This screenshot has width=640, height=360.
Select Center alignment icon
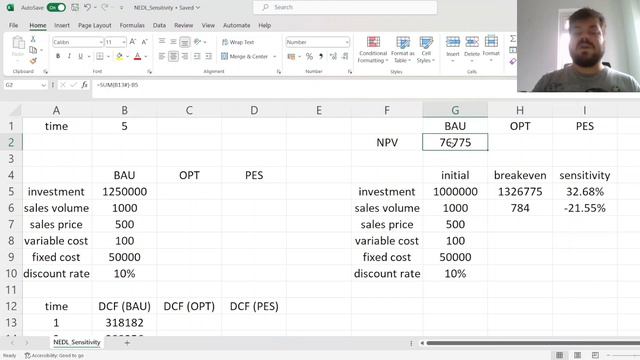(x=173, y=56)
